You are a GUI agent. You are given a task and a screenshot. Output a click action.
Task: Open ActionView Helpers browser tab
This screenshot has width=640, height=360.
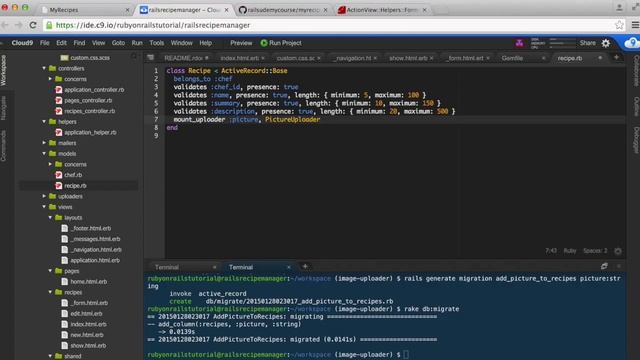click(x=382, y=10)
